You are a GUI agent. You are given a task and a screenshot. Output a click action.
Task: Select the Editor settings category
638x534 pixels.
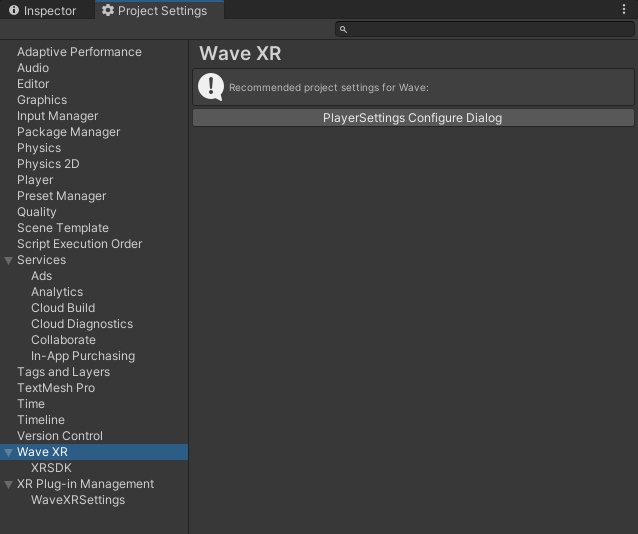33,84
